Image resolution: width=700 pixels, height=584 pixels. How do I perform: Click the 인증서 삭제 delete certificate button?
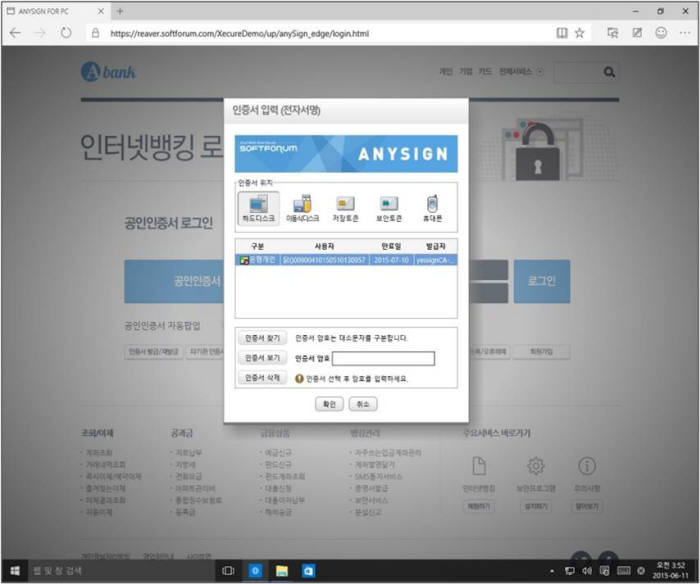[x=262, y=378]
